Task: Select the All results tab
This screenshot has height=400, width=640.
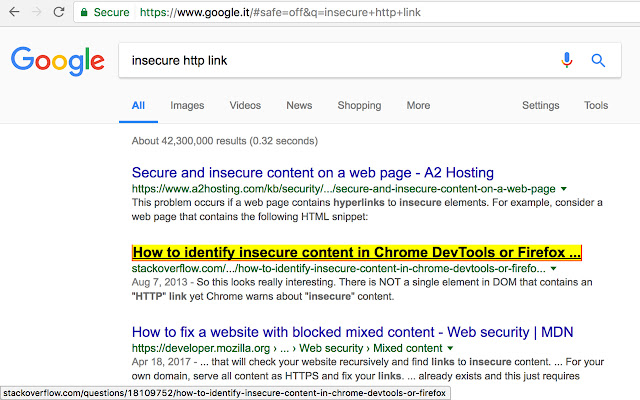Action: [138, 105]
